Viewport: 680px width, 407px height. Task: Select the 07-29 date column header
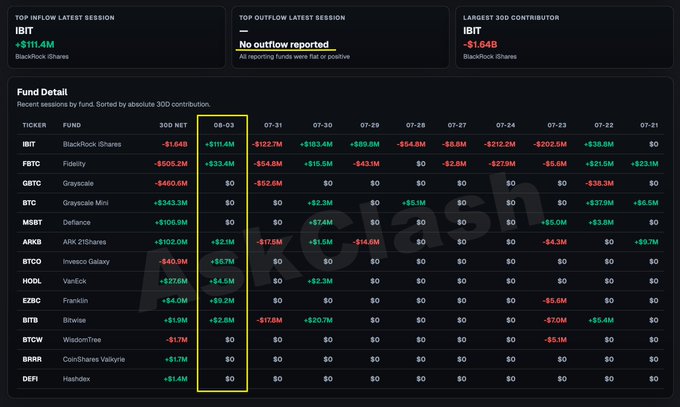coord(369,125)
